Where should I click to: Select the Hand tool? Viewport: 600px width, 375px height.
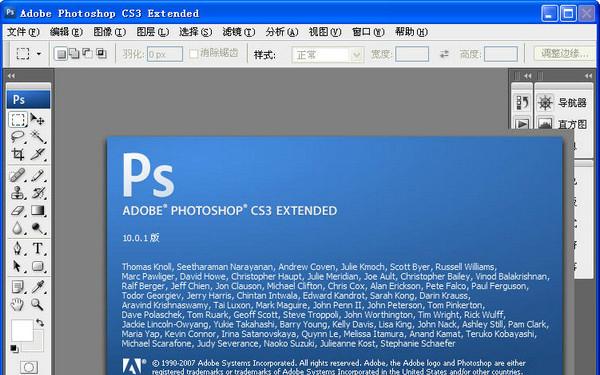[x=18, y=305]
